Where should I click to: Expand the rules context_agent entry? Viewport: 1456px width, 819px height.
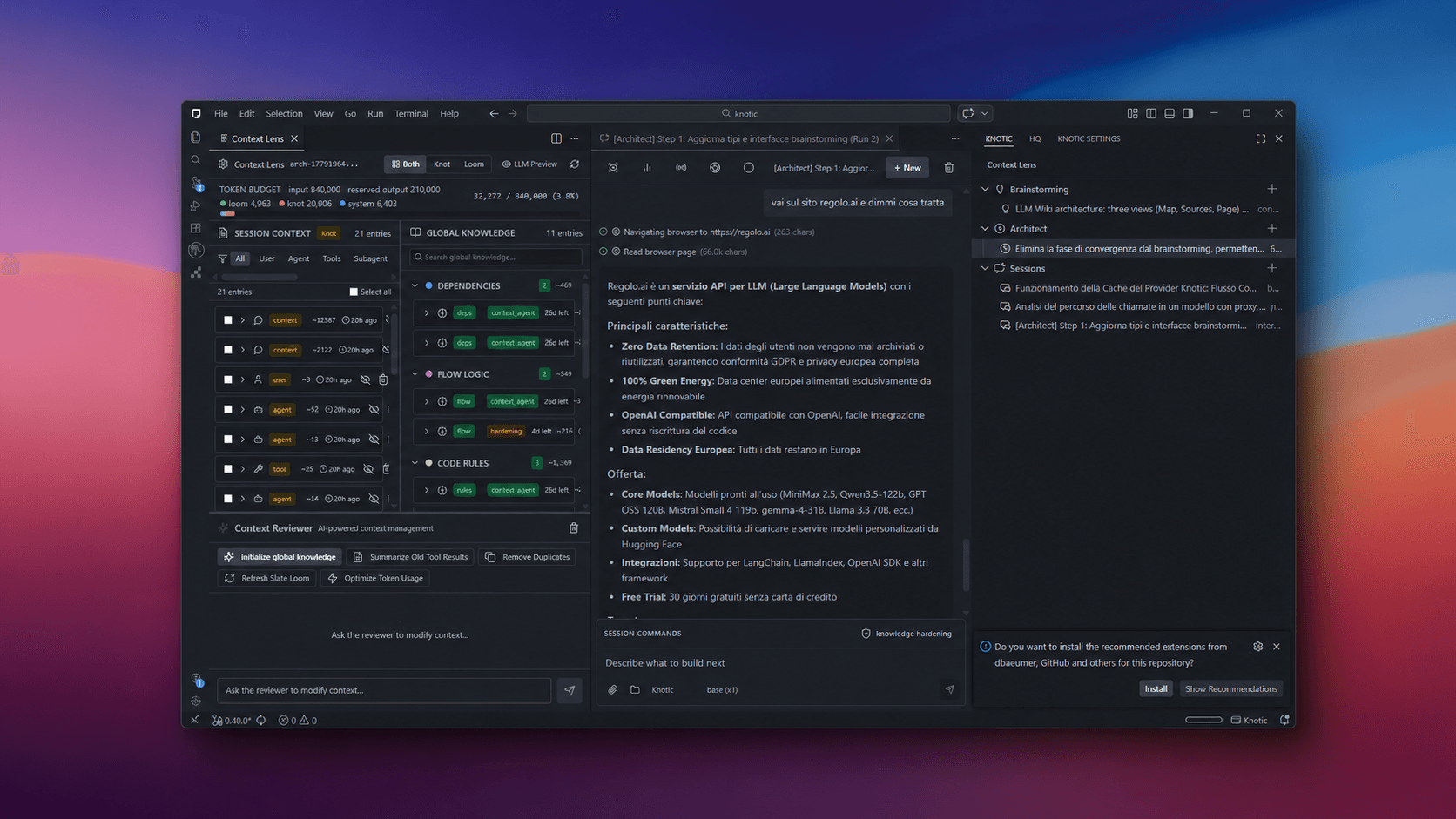pos(427,490)
